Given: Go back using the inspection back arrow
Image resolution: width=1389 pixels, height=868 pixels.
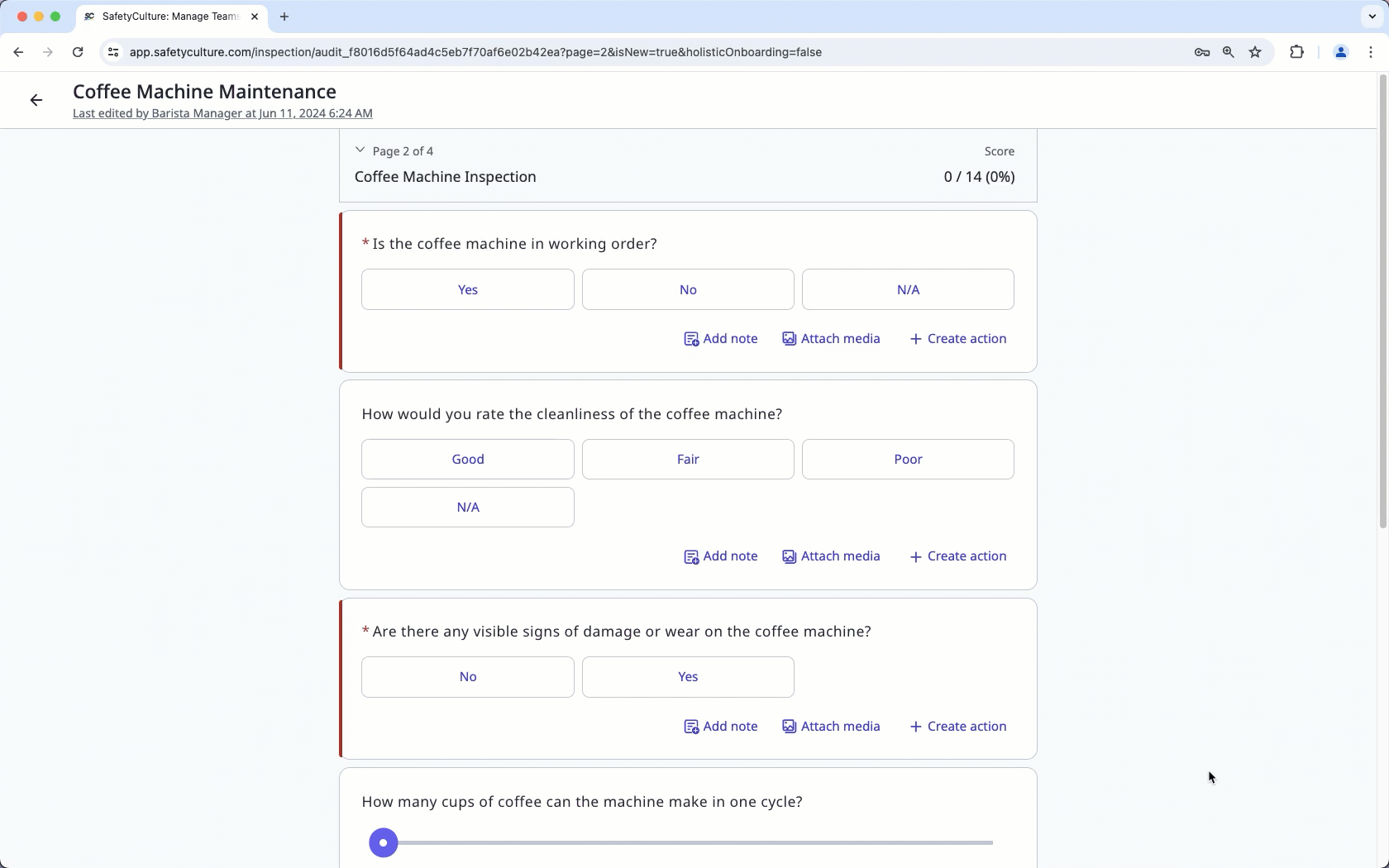Looking at the screenshot, I should point(36,100).
